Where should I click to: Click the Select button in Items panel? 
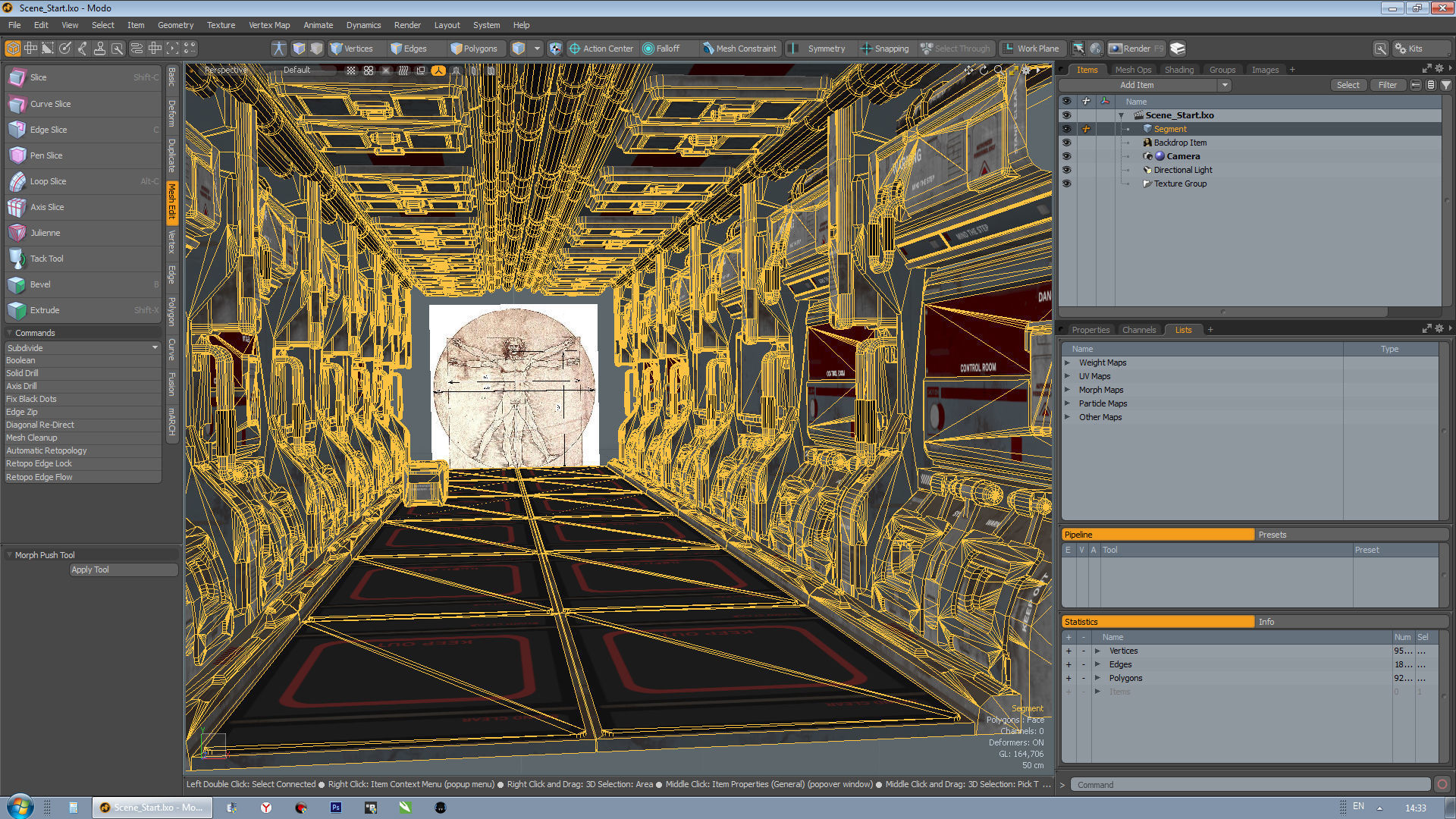click(1348, 85)
